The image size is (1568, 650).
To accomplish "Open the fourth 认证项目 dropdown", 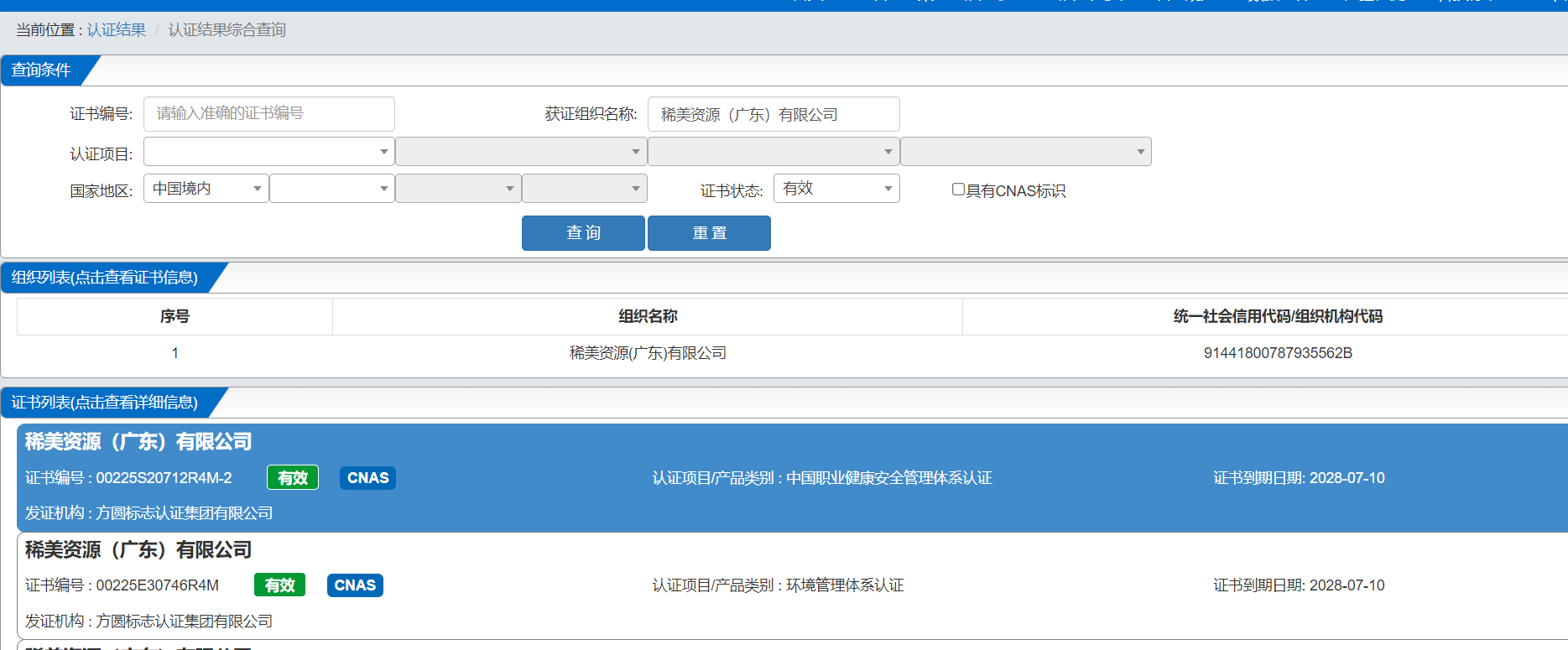I will tap(1026, 152).
